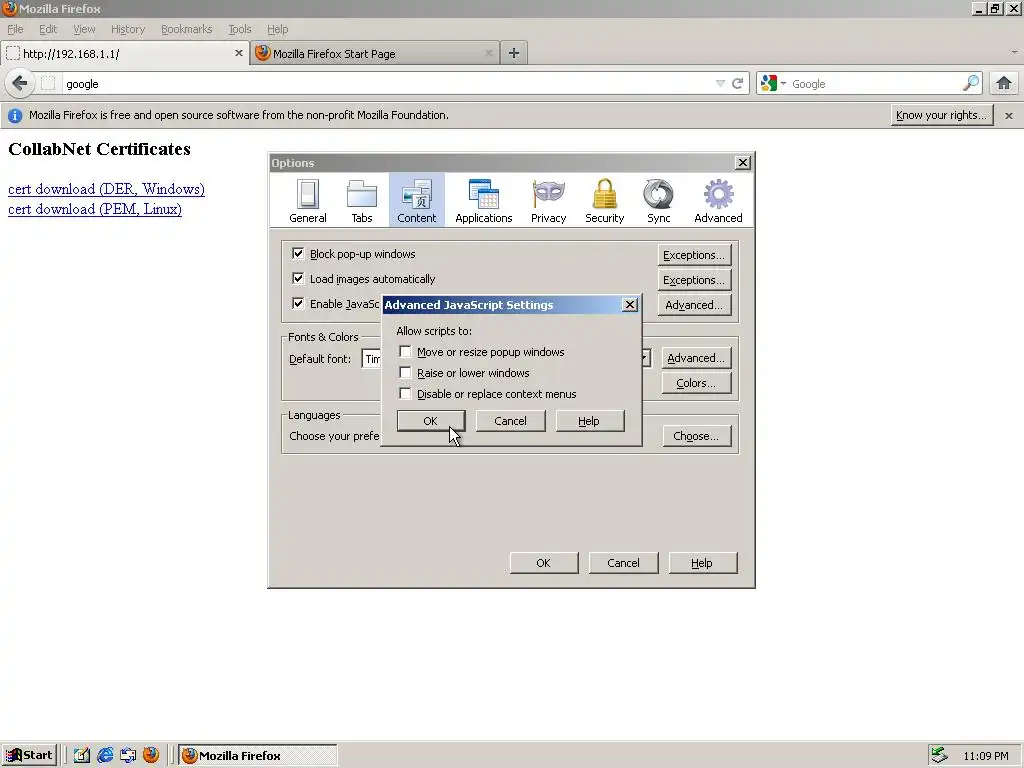
Task: Open the Applications options pane
Action: click(x=484, y=200)
